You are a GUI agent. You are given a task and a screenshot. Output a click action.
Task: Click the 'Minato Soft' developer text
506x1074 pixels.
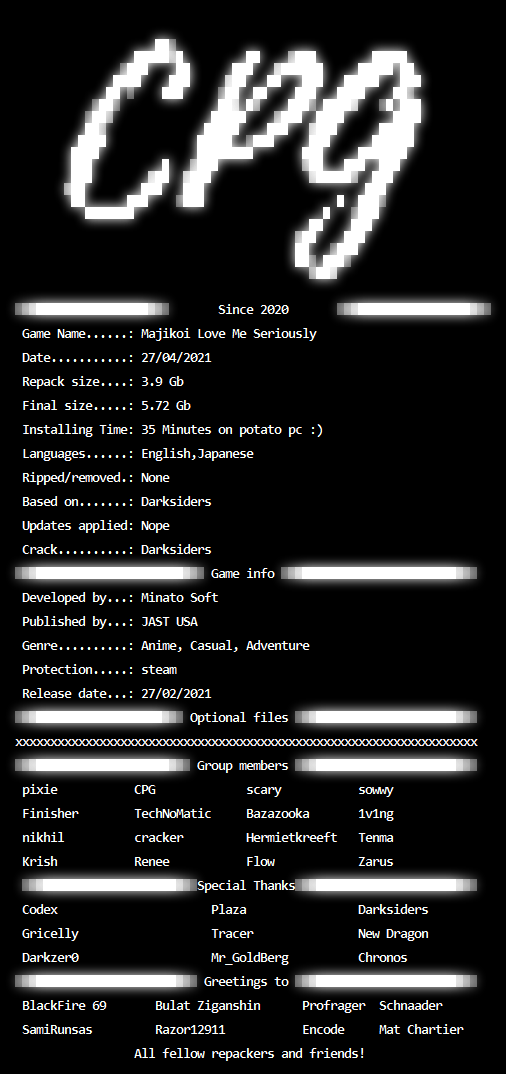(x=179, y=597)
